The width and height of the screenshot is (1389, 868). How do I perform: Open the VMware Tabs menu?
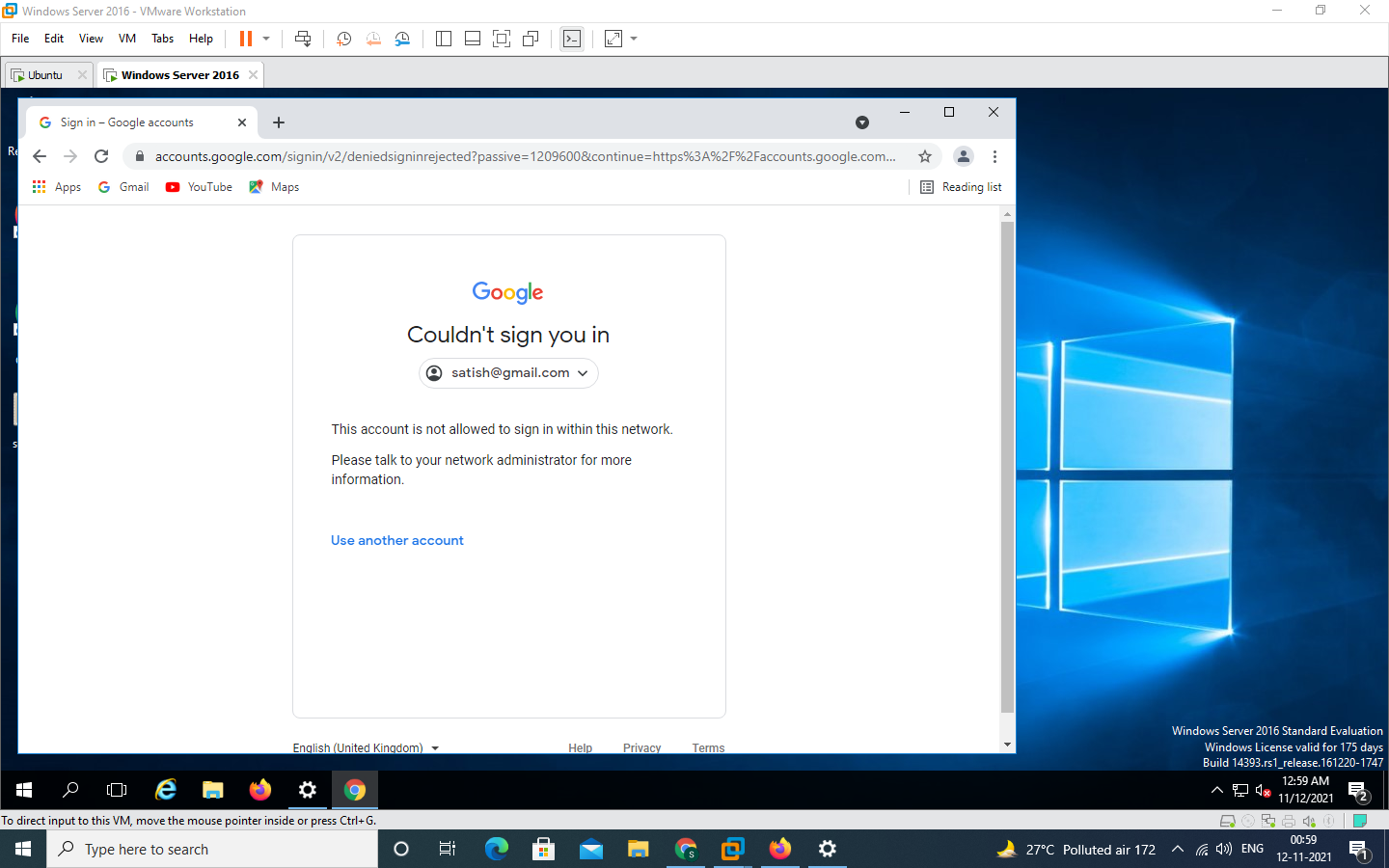(162, 39)
